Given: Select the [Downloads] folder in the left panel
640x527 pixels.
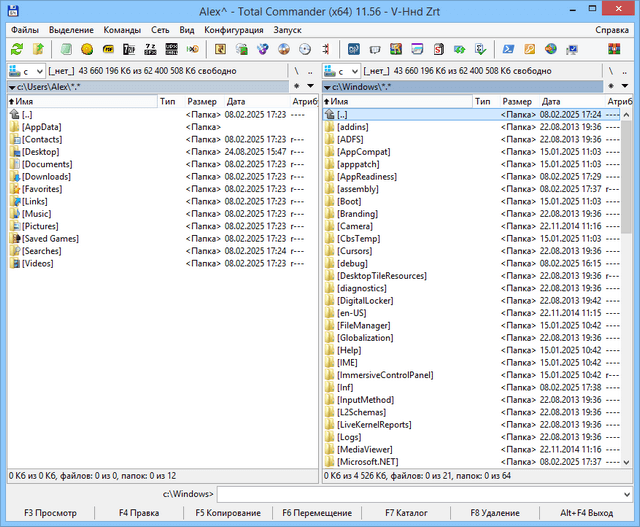Looking at the screenshot, I should tap(46, 176).
